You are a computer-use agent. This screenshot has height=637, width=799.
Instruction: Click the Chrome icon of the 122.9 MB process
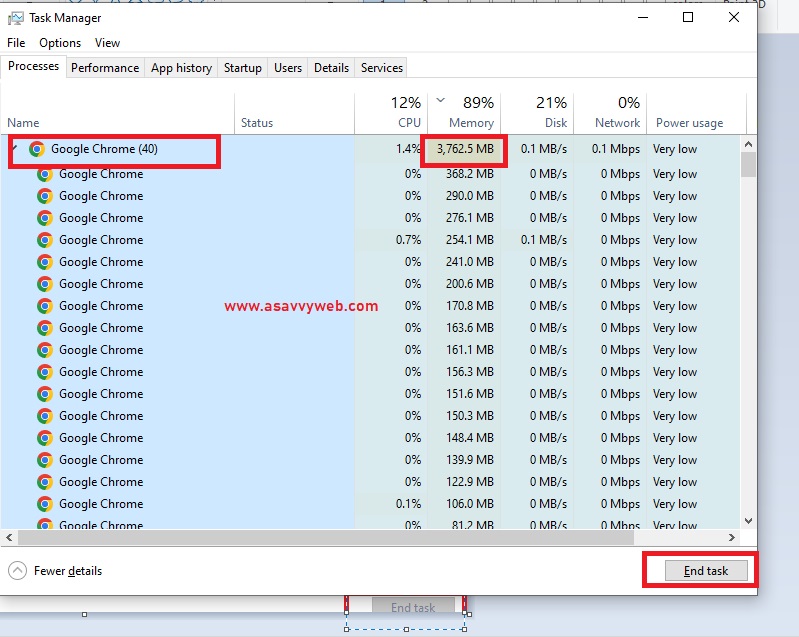(x=45, y=482)
